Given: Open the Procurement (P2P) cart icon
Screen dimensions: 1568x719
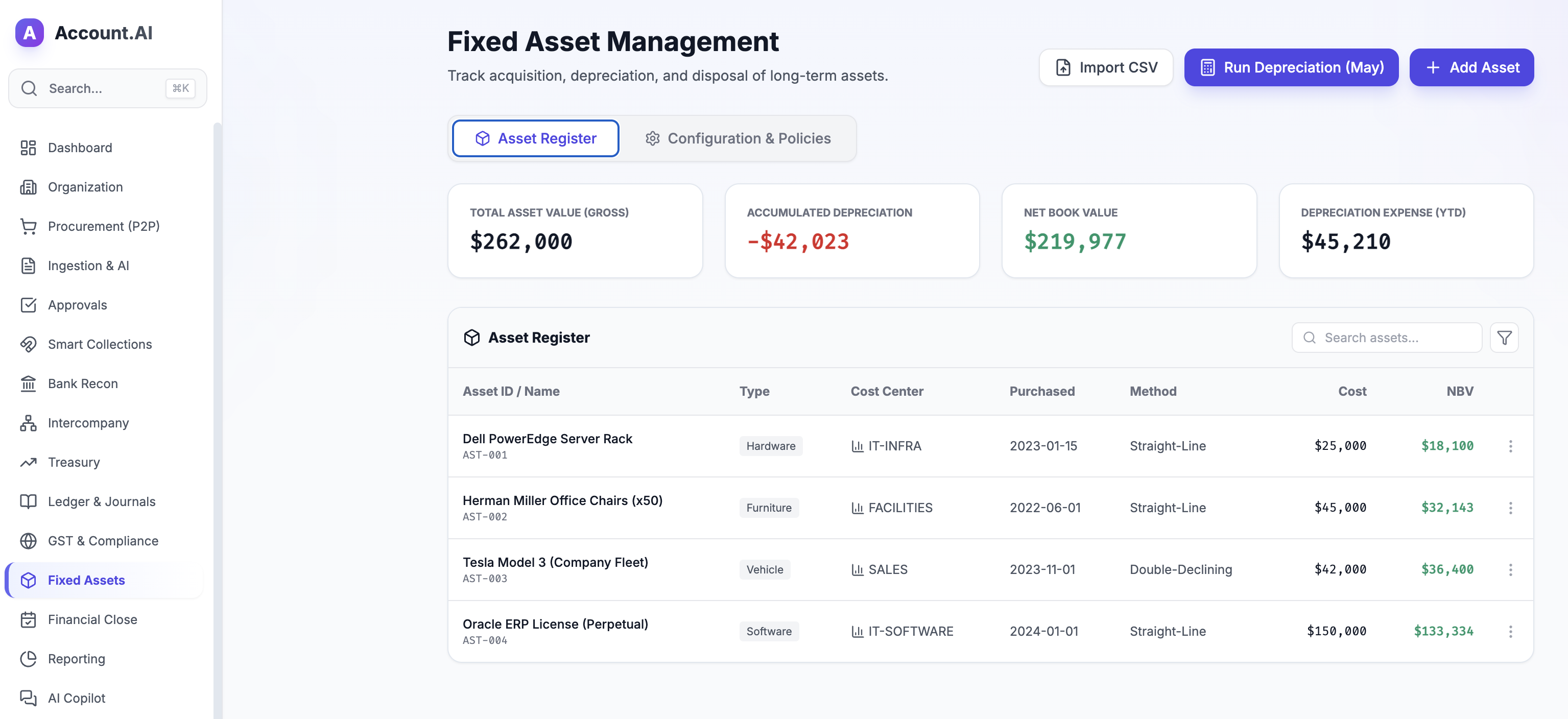Looking at the screenshot, I should pyautogui.click(x=28, y=226).
